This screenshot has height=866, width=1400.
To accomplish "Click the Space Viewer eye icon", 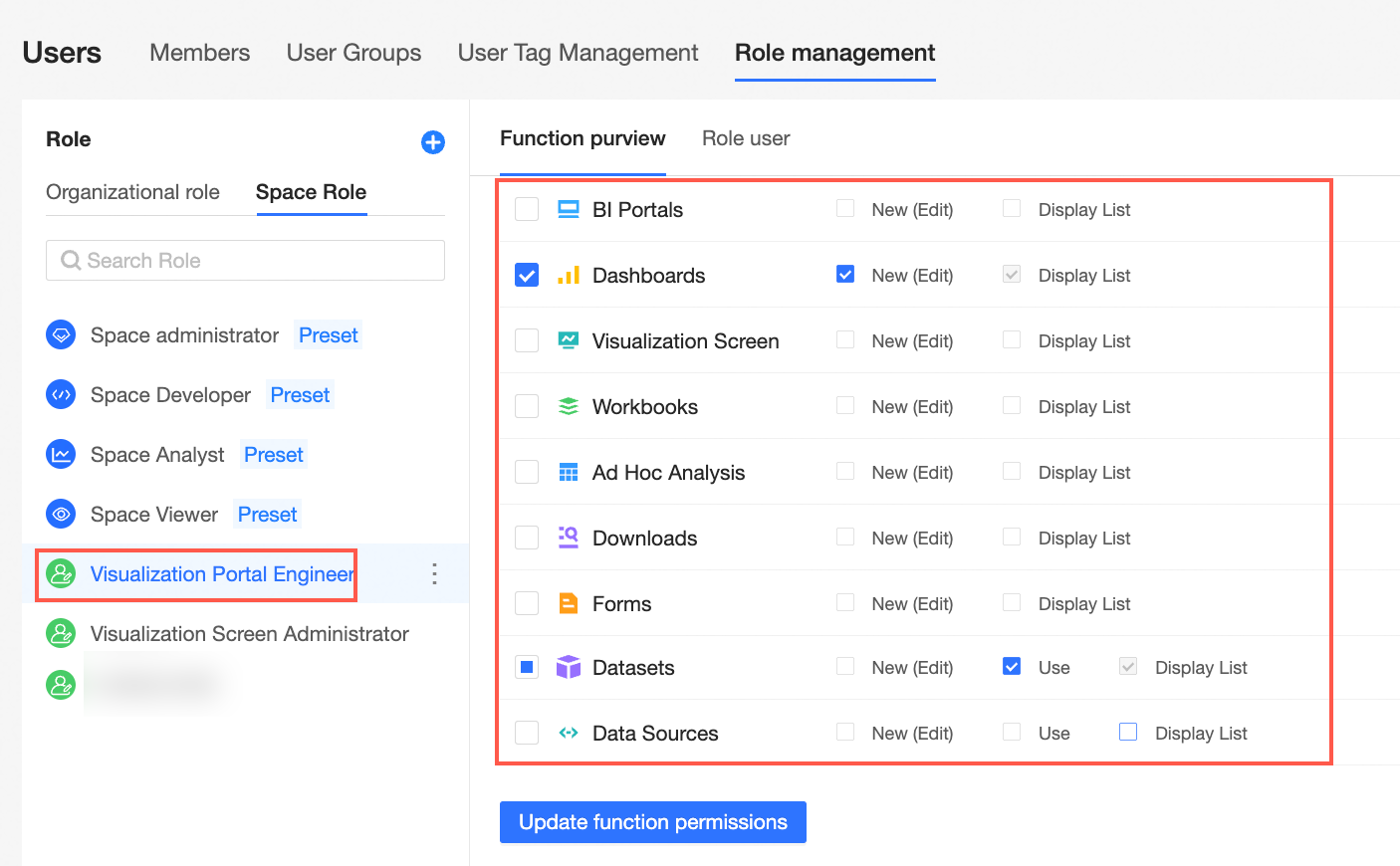I will [61, 515].
